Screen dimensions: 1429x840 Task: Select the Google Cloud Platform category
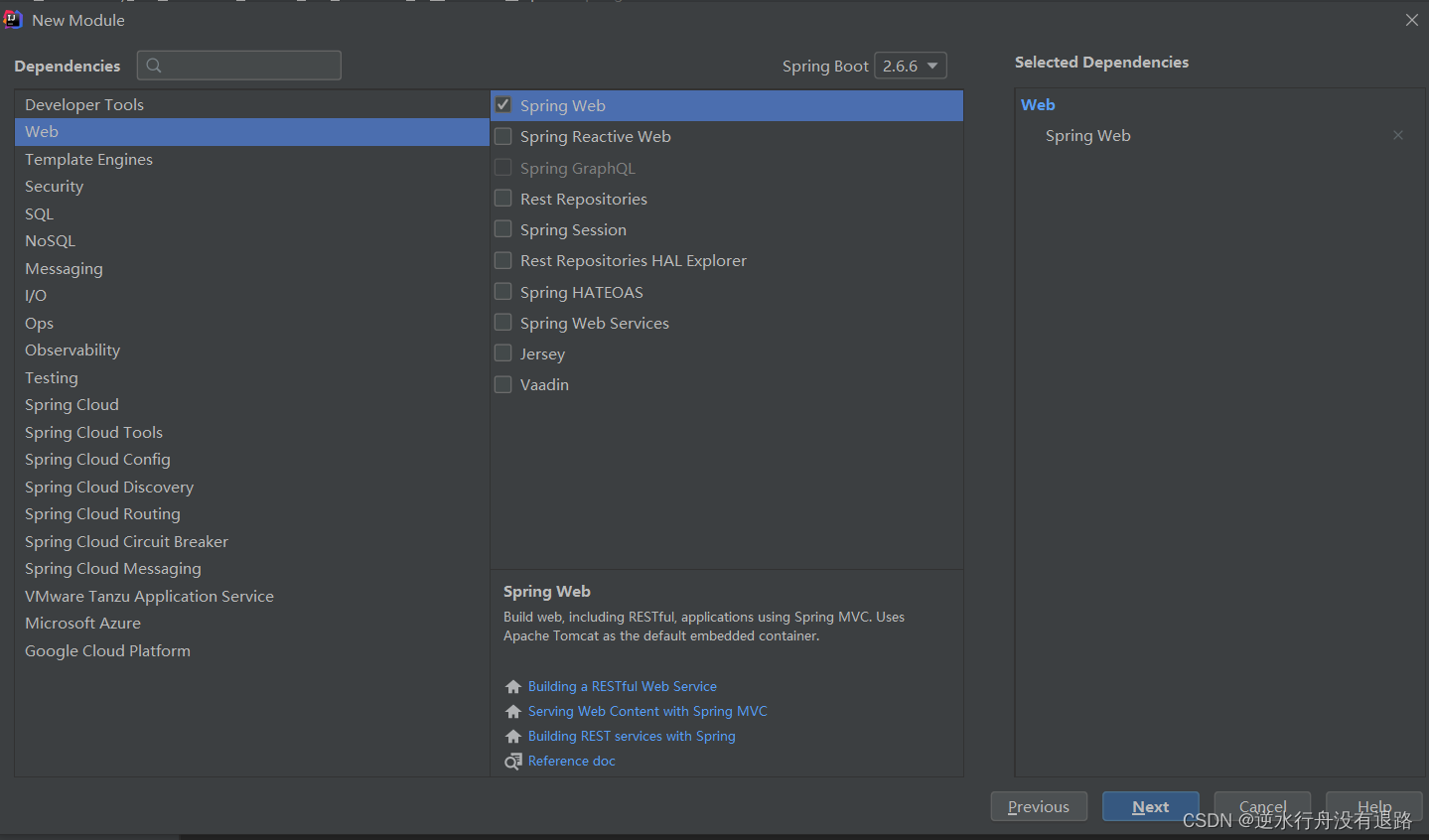[x=252, y=650]
